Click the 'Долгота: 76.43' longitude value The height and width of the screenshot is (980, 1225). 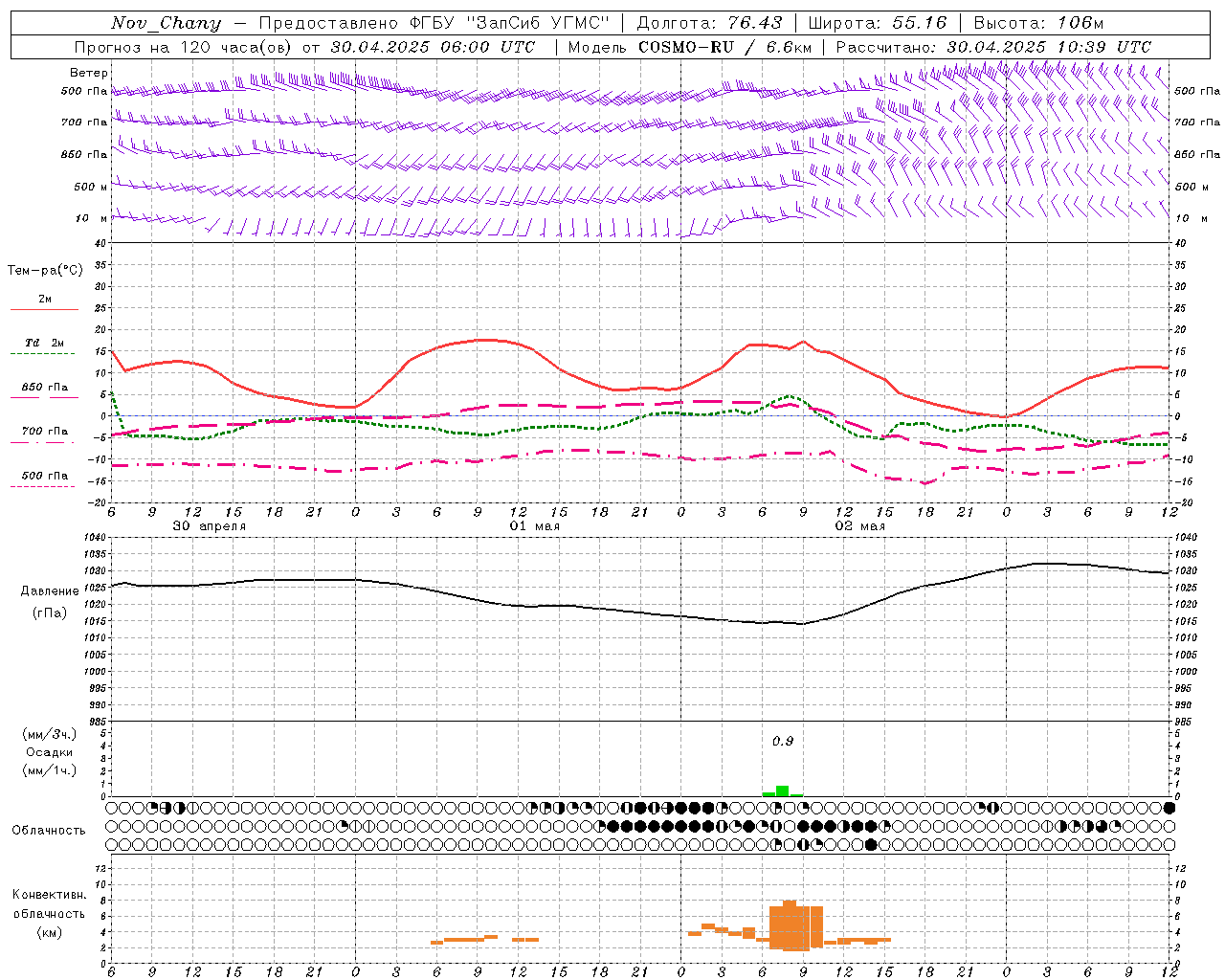coord(709,23)
